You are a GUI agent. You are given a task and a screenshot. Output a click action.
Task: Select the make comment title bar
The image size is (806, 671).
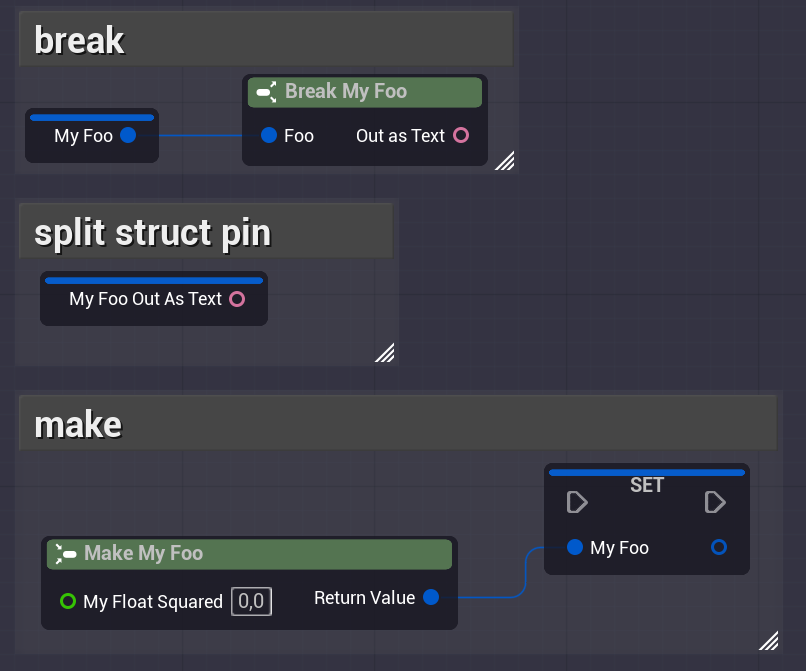(x=398, y=423)
